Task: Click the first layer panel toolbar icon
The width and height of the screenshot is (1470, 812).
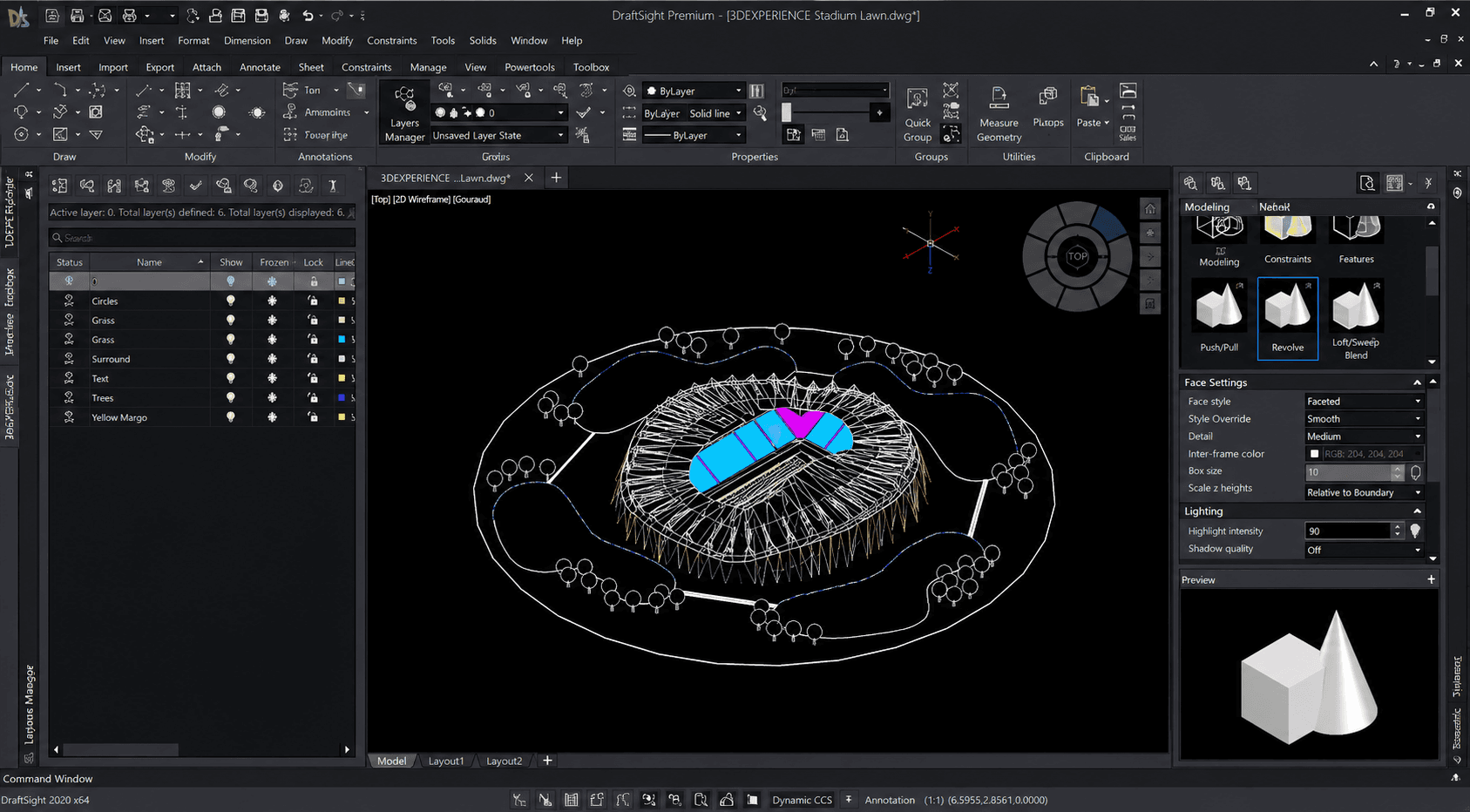Action: pyautogui.click(x=59, y=186)
